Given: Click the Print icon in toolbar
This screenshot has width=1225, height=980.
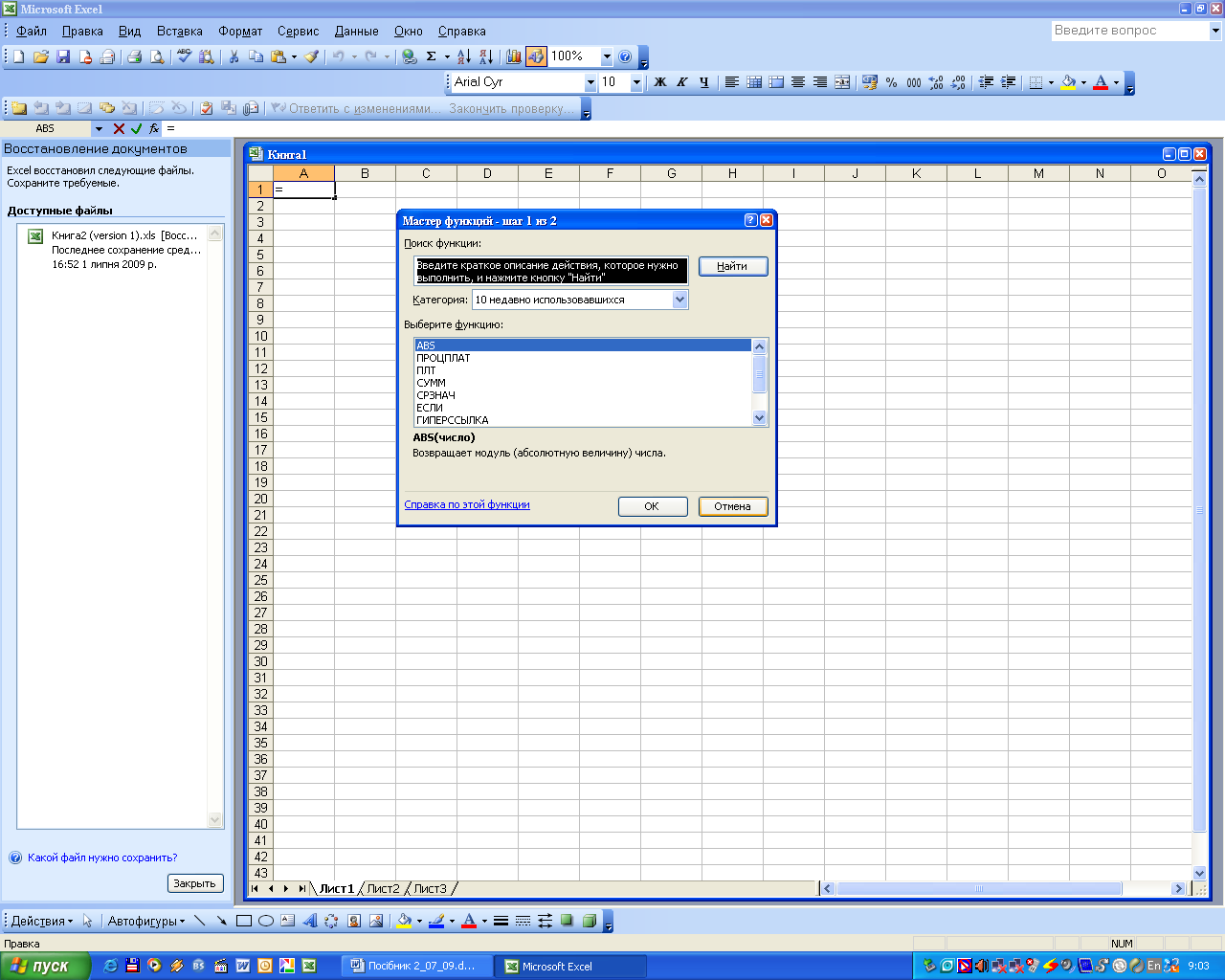Looking at the screenshot, I should (134, 56).
